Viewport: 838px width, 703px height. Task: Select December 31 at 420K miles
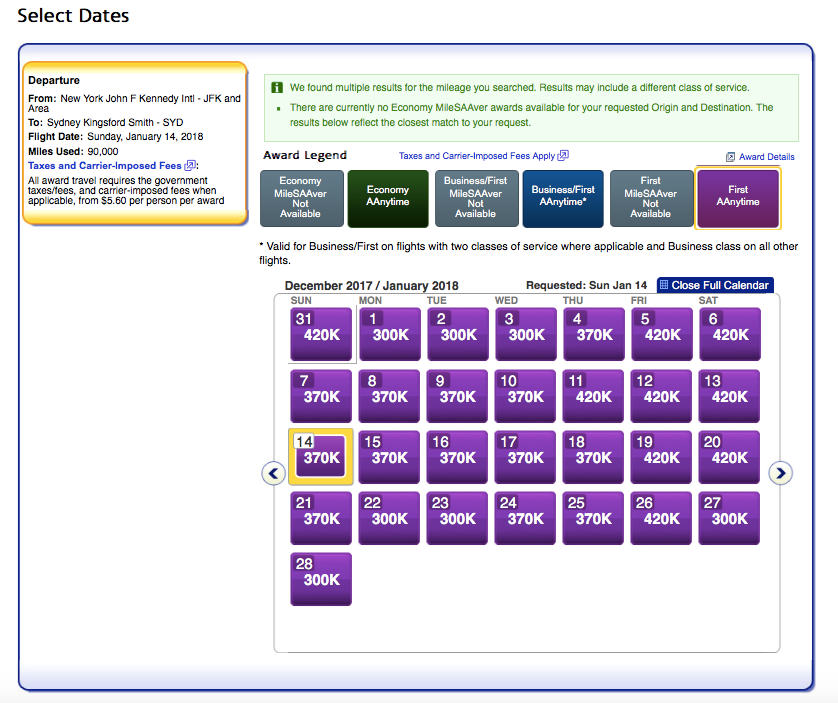click(x=321, y=334)
